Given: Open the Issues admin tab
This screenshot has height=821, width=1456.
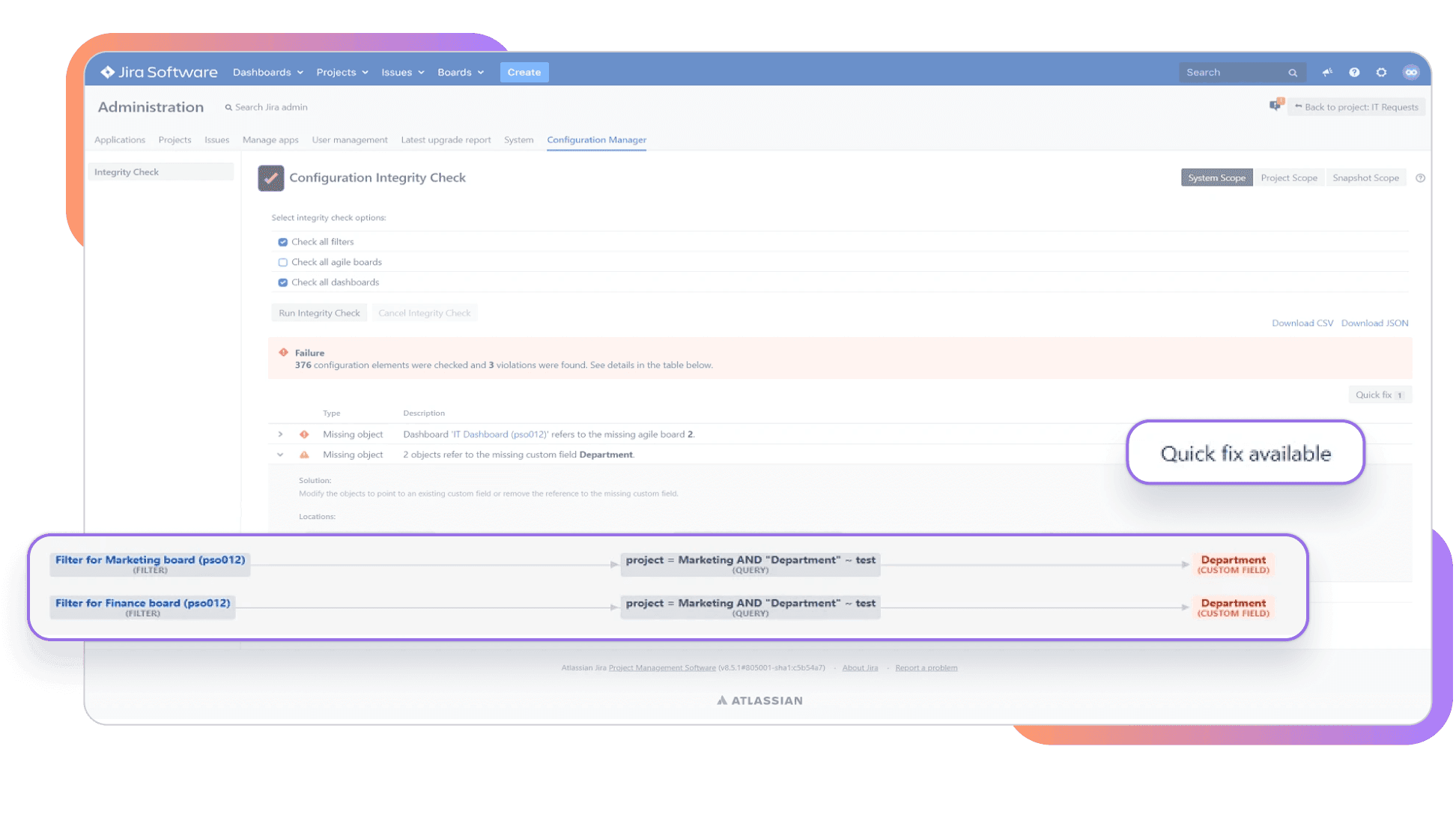Looking at the screenshot, I should click(x=216, y=140).
